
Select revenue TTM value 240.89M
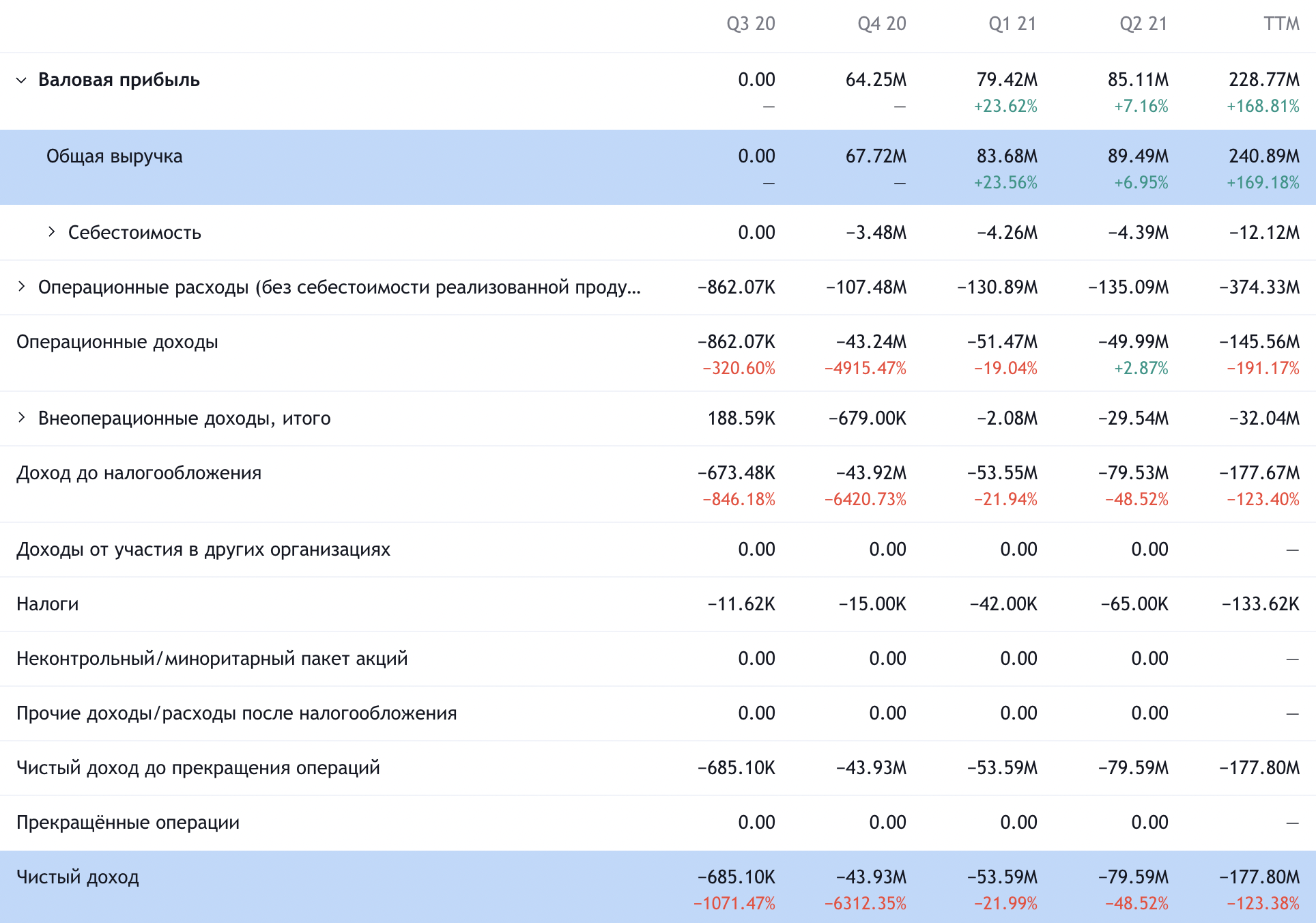tap(1264, 156)
